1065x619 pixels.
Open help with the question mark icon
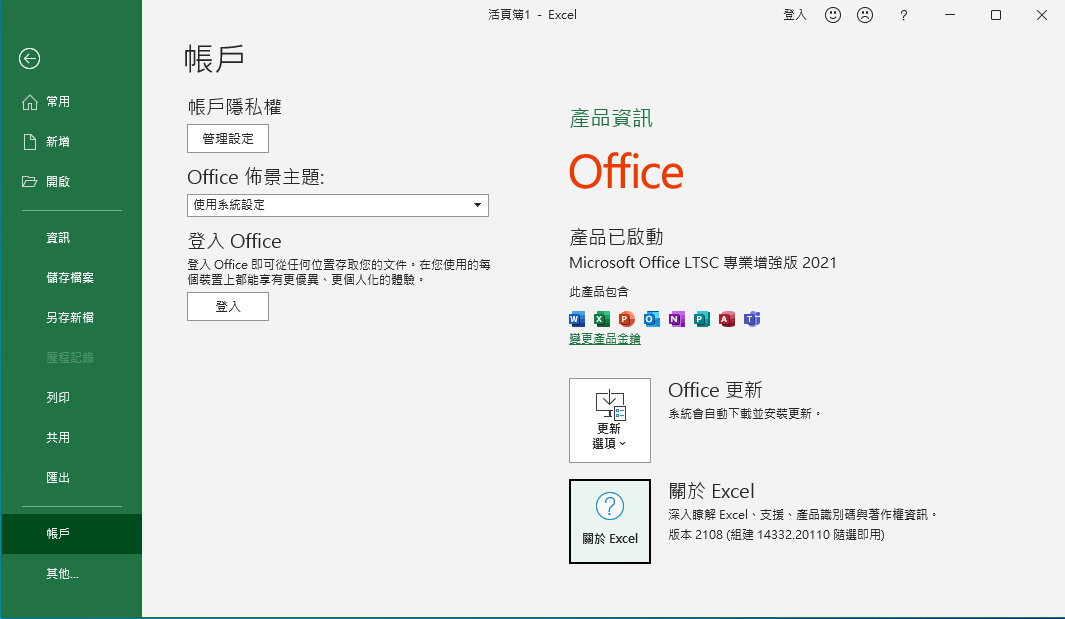pyautogui.click(x=903, y=15)
